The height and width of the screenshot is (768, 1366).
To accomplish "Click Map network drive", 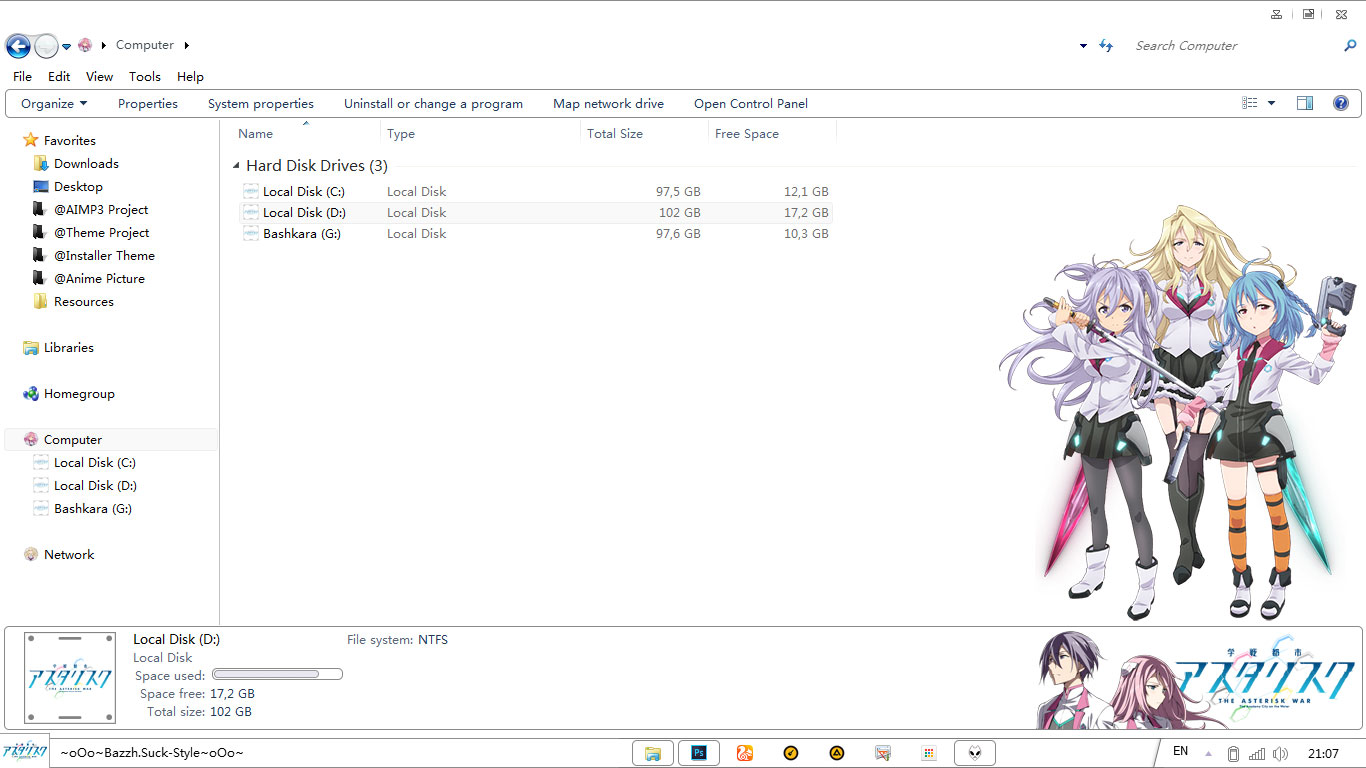I will (x=608, y=104).
